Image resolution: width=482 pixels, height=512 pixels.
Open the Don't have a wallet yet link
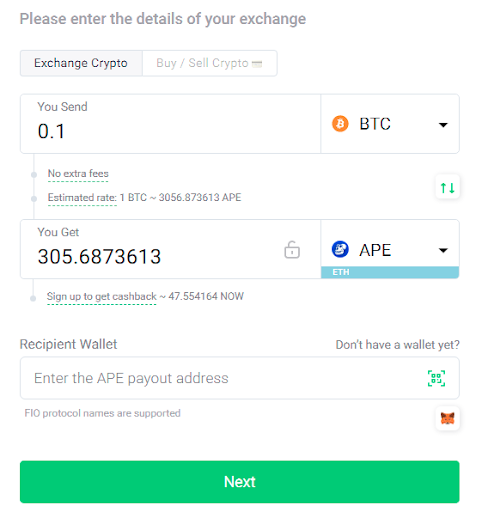(397, 345)
